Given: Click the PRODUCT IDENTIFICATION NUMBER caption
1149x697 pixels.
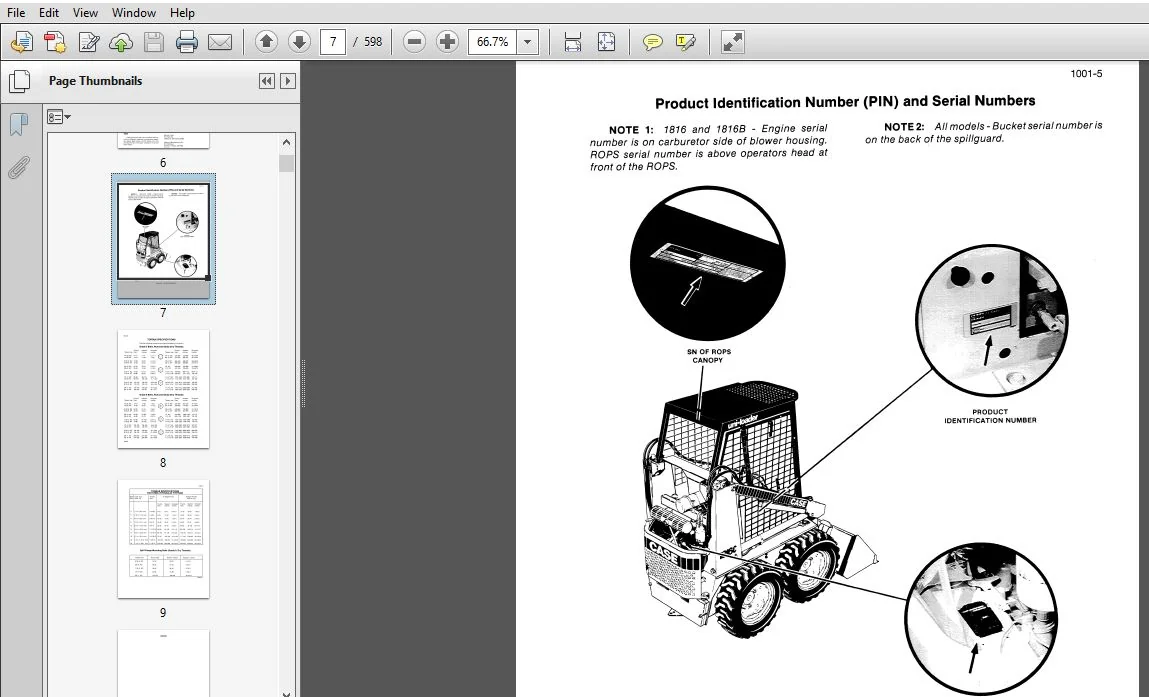Looking at the screenshot, I should click(x=990, y=416).
